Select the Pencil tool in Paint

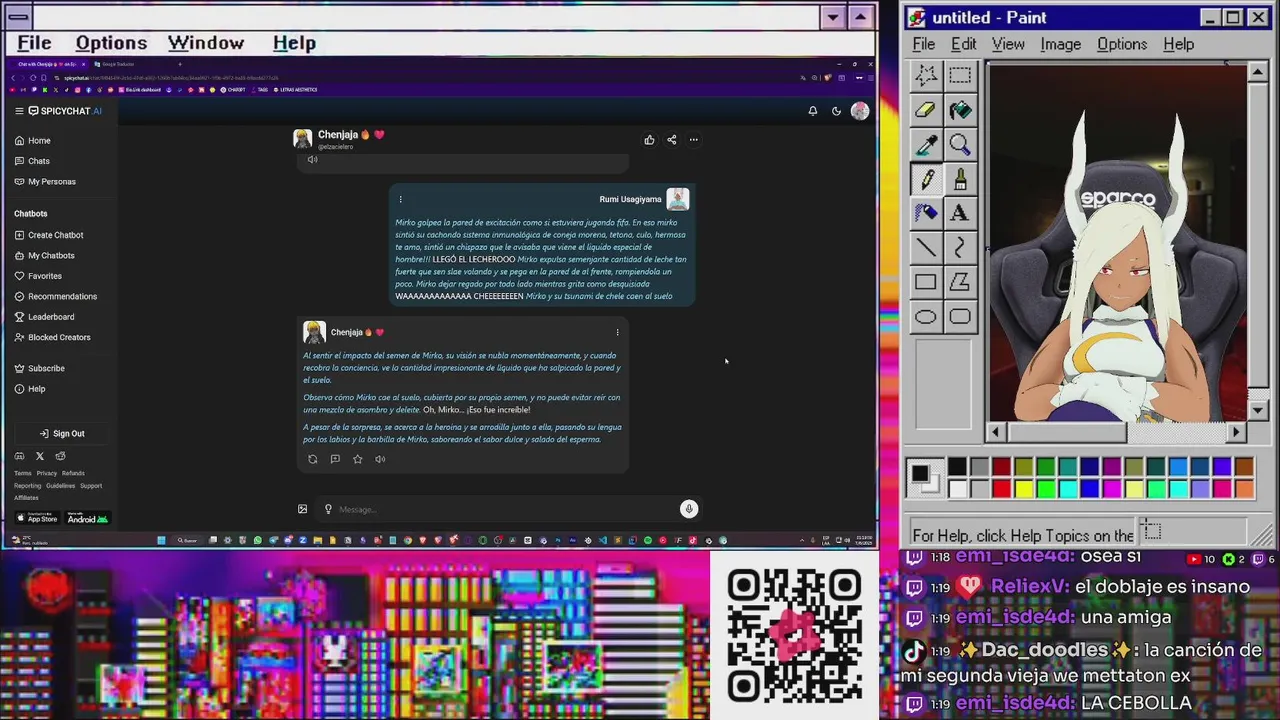[x=926, y=179]
